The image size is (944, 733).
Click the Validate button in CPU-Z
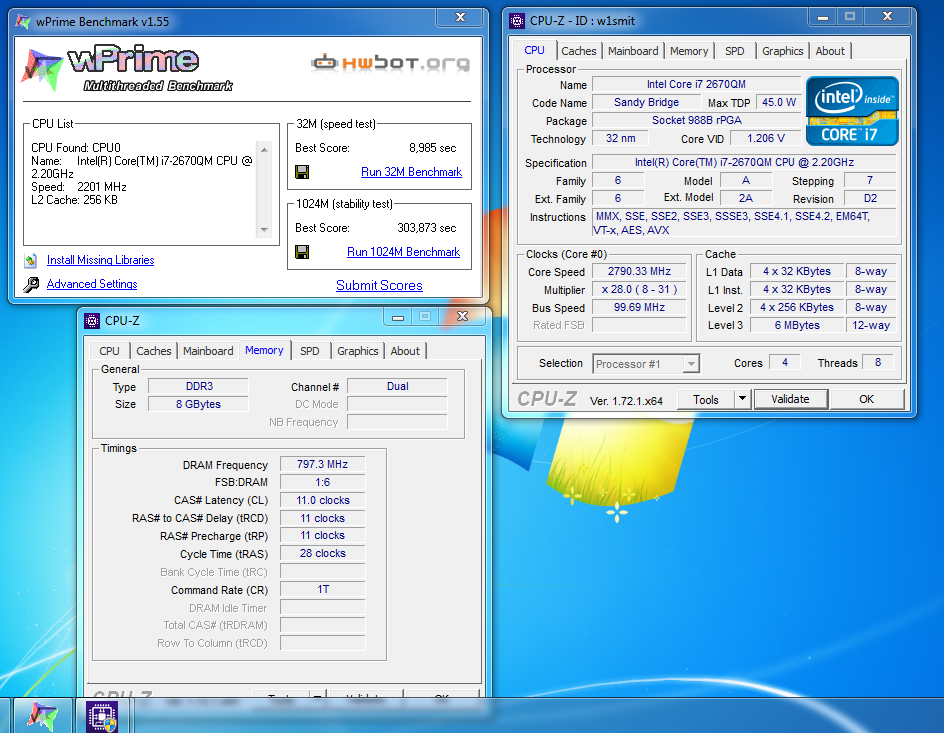(790, 399)
